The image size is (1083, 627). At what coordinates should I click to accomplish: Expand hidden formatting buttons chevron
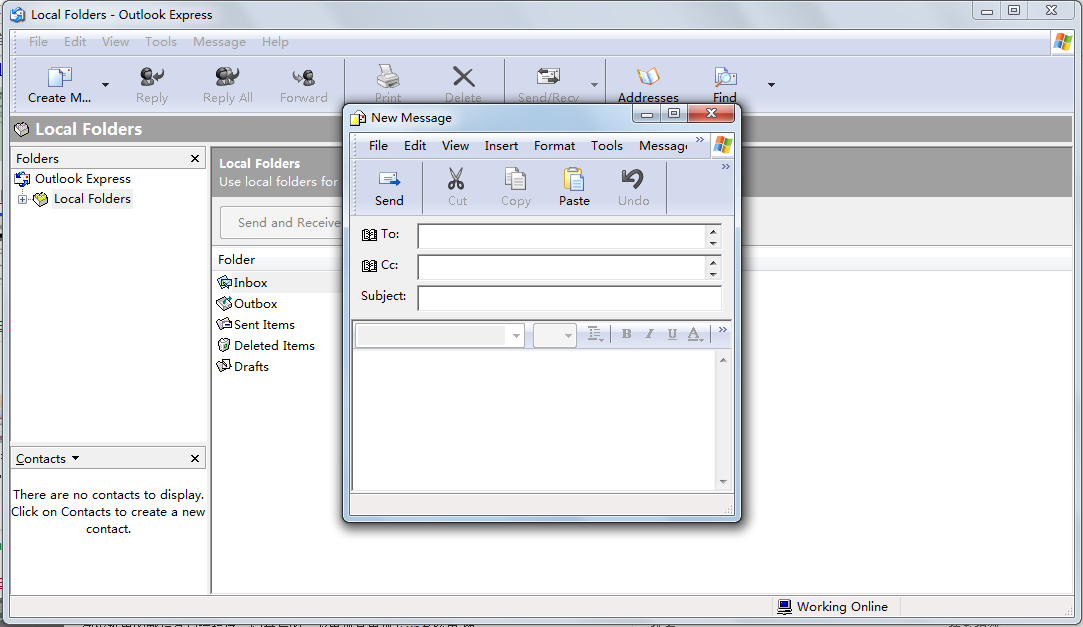click(722, 330)
